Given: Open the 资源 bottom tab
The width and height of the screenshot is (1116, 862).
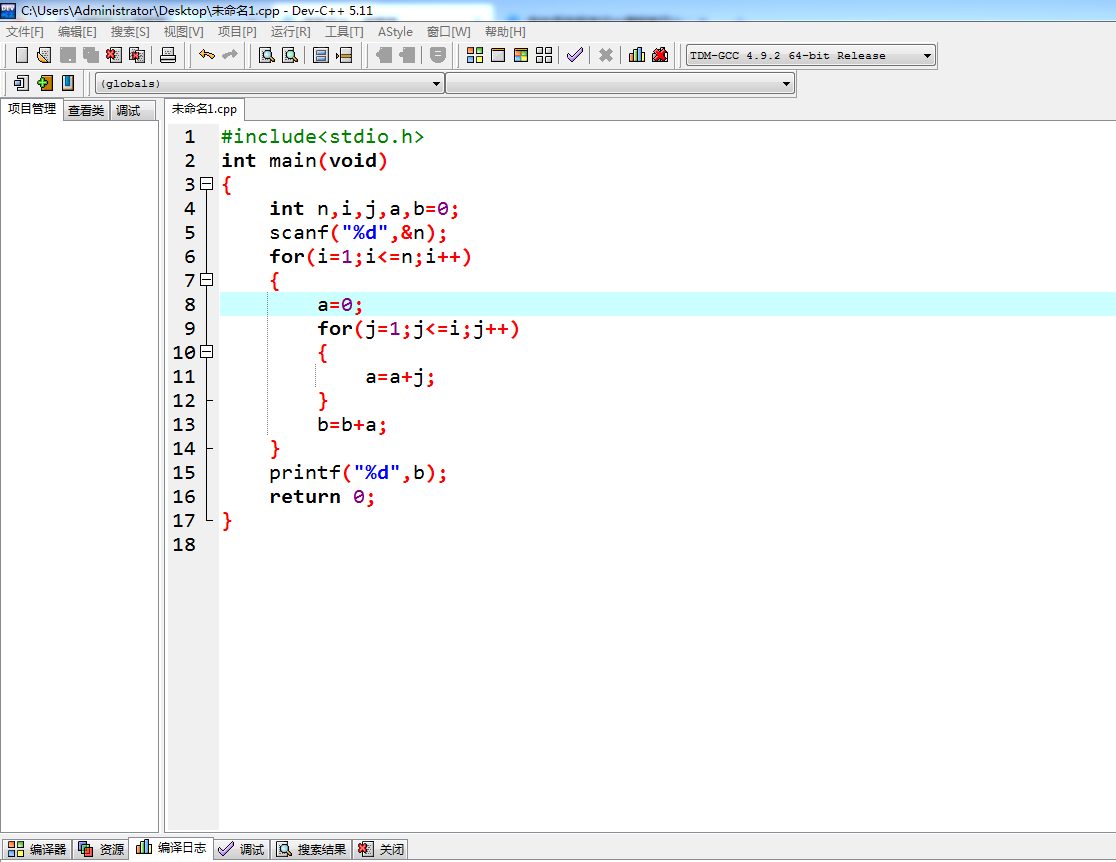Looking at the screenshot, I should point(100,849).
